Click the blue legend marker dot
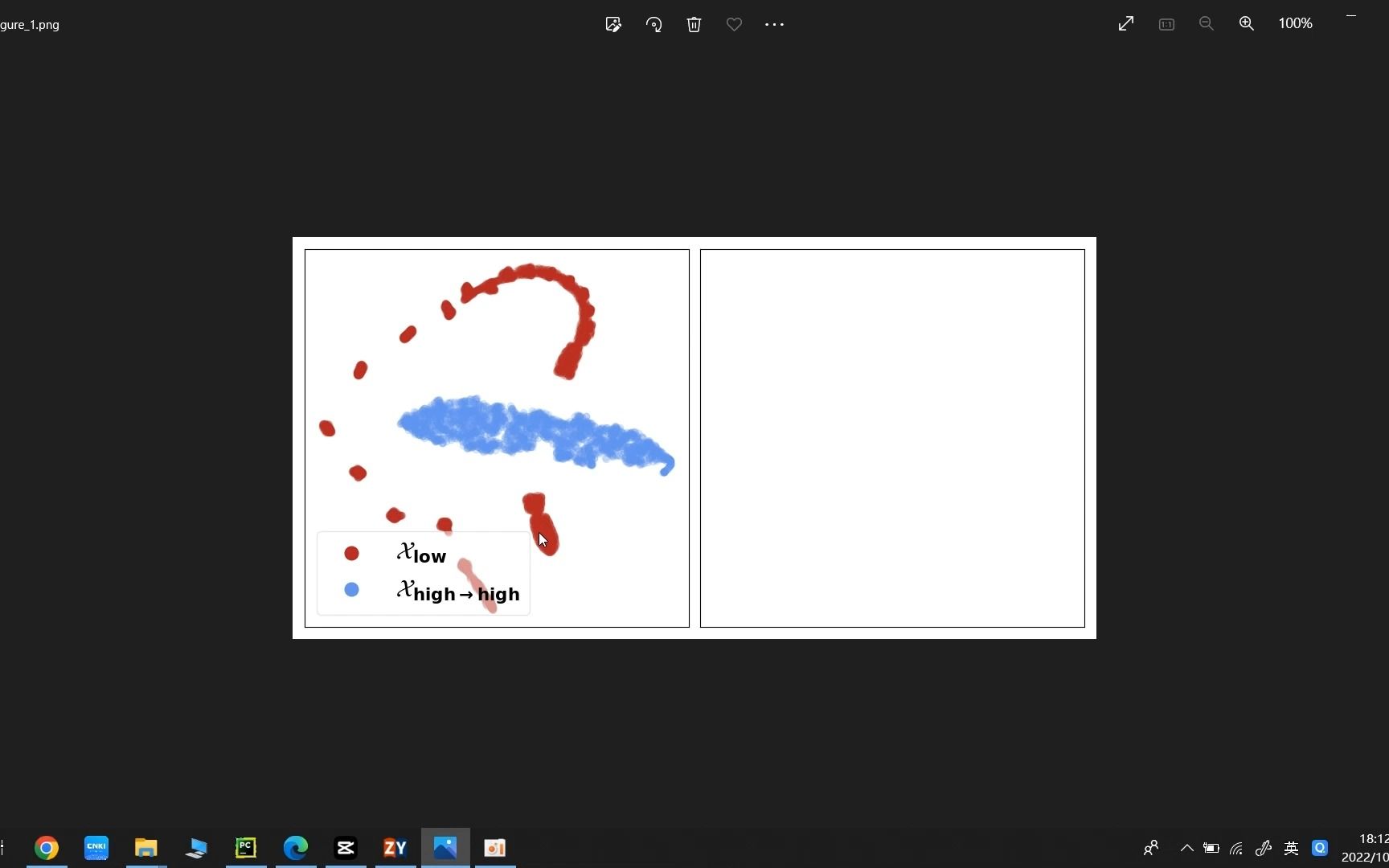1389x868 pixels. (351, 590)
